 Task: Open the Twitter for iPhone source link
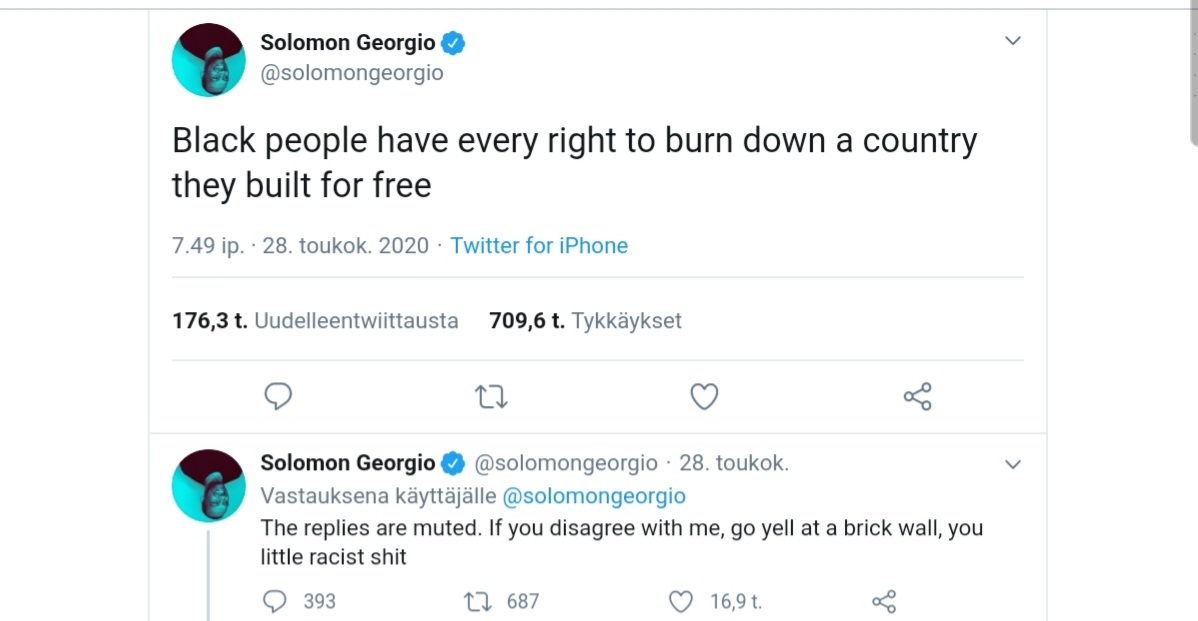(539, 246)
